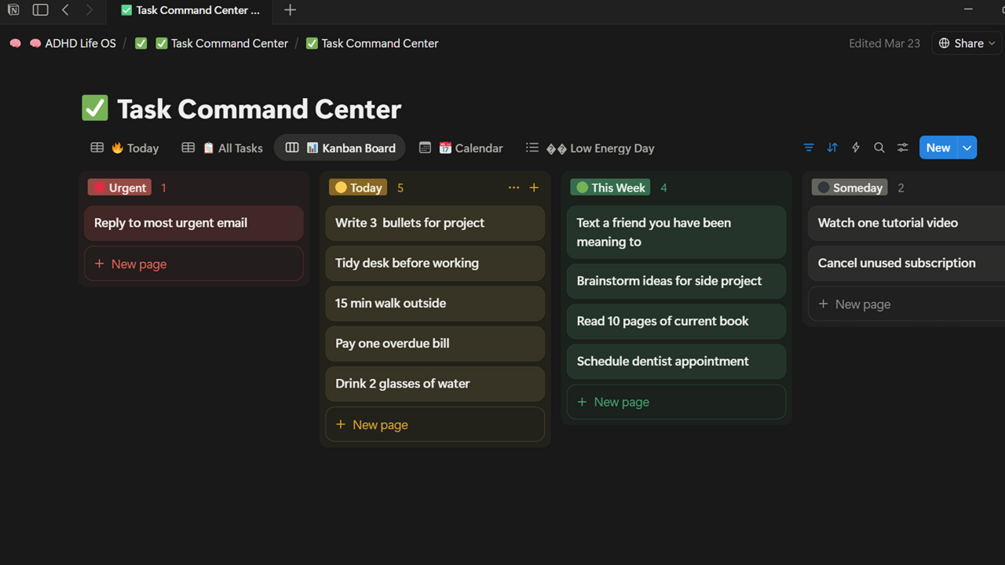Expand the dropdown arrow beside New
Screen dimensions: 1005x565
[967, 148]
